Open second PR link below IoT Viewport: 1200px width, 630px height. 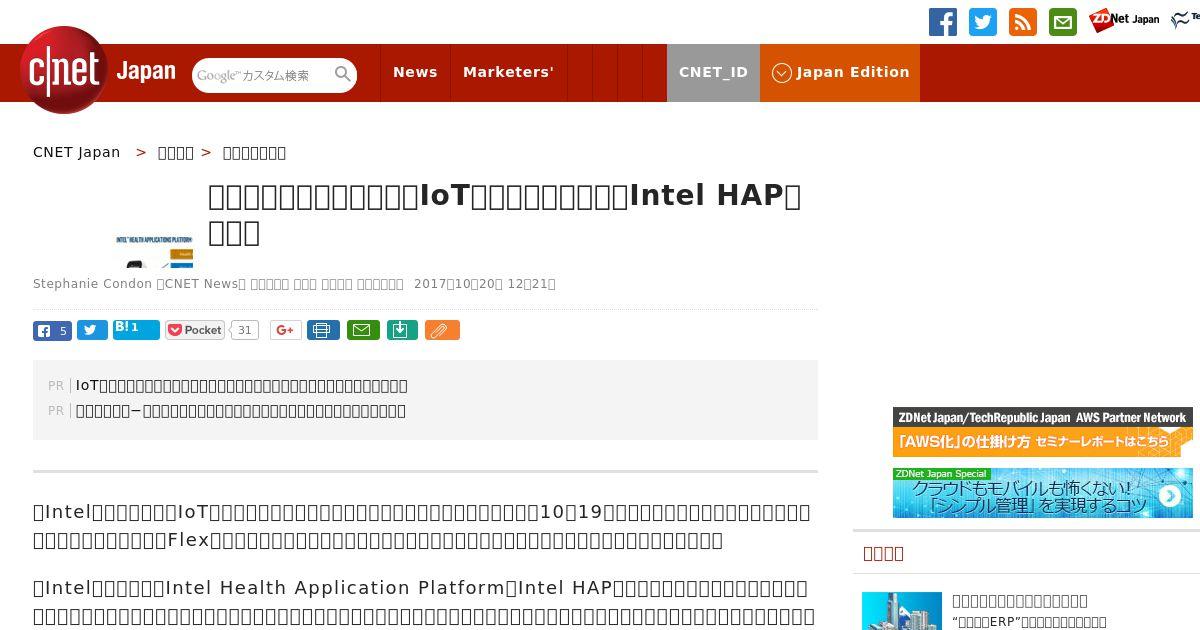[x=241, y=410]
